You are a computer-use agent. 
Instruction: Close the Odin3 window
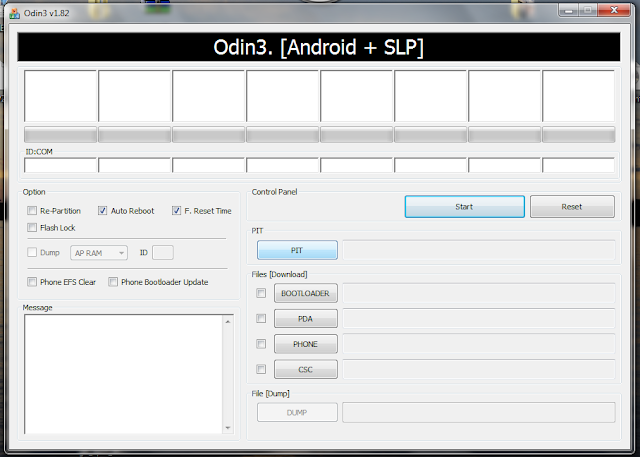tap(614, 10)
